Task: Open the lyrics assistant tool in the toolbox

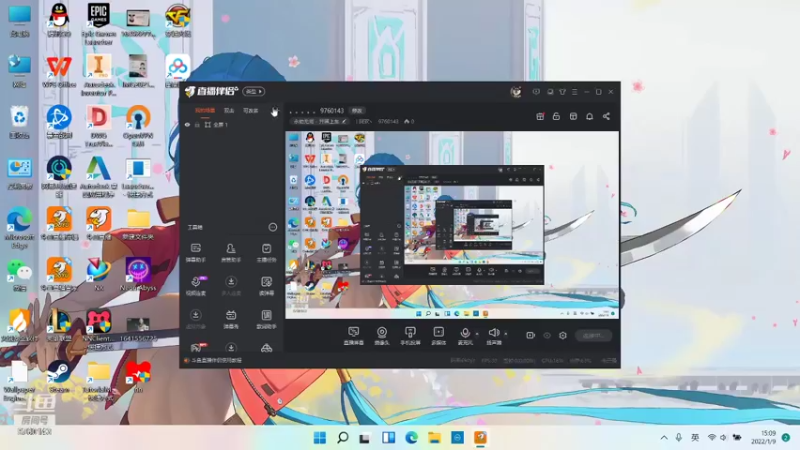Action: point(266,319)
